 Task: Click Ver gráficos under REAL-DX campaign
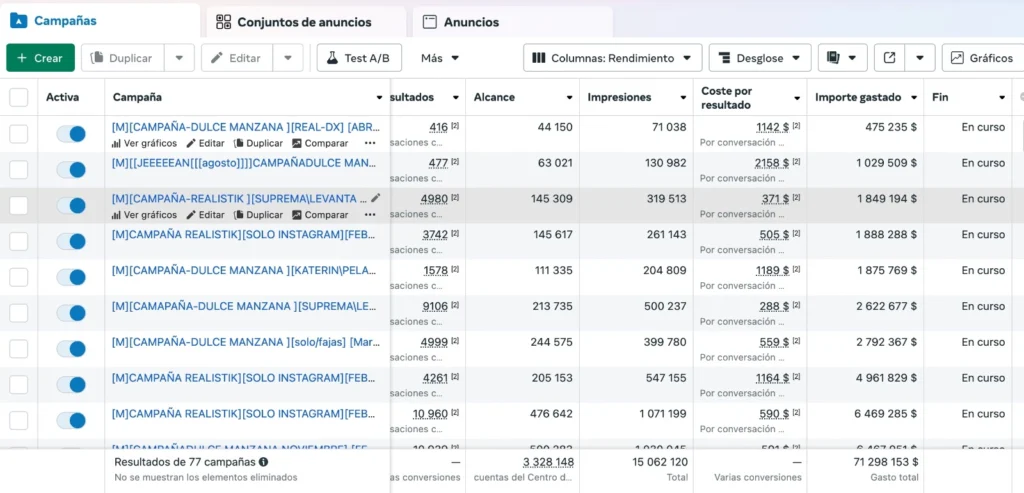(x=144, y=143)
